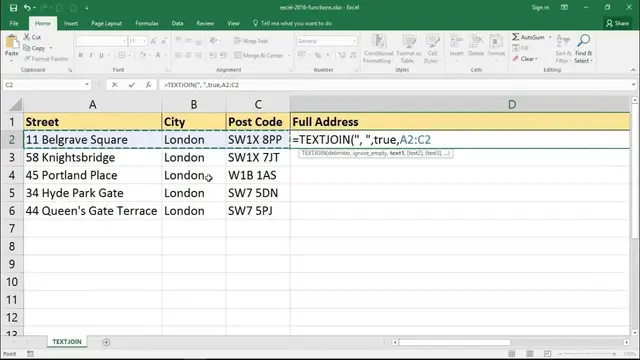
Task: Open the font name dropdown
Action: click(124, 41)
